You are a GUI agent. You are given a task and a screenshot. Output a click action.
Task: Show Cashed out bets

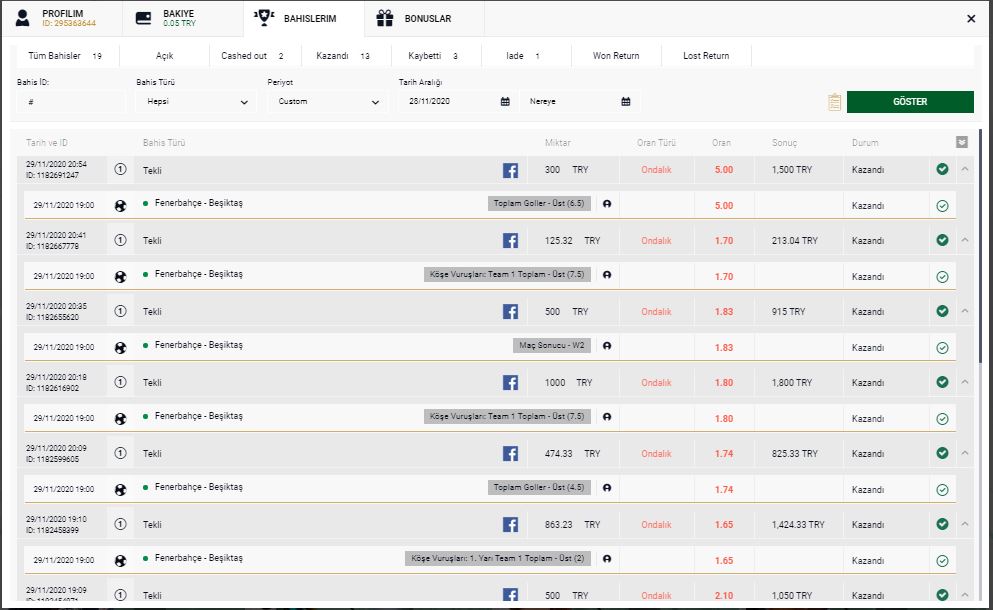pyautogui.click(x=255, y=56)
